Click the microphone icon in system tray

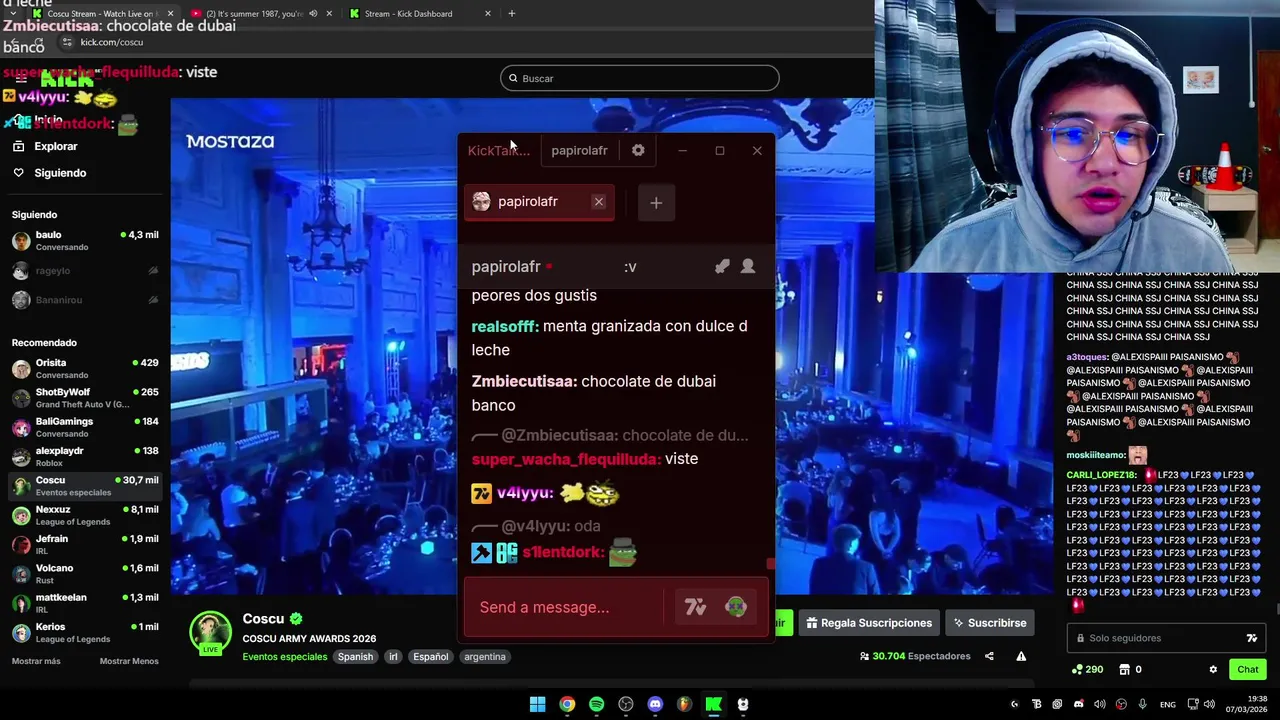pos(1142,704)
